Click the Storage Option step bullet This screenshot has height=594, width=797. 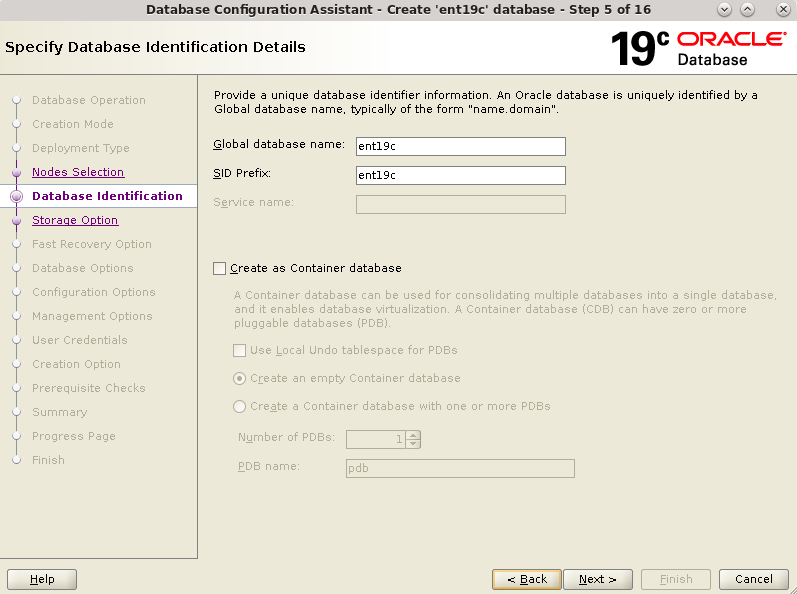[16, 221]
